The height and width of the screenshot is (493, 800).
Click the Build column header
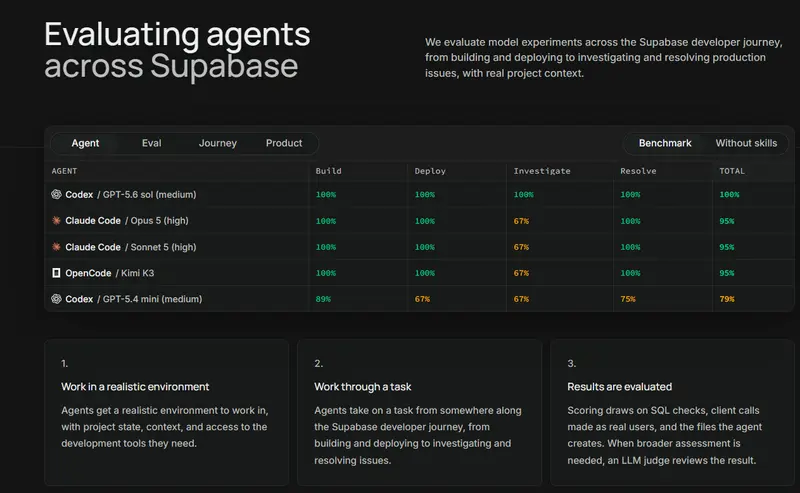coord(329,171)
